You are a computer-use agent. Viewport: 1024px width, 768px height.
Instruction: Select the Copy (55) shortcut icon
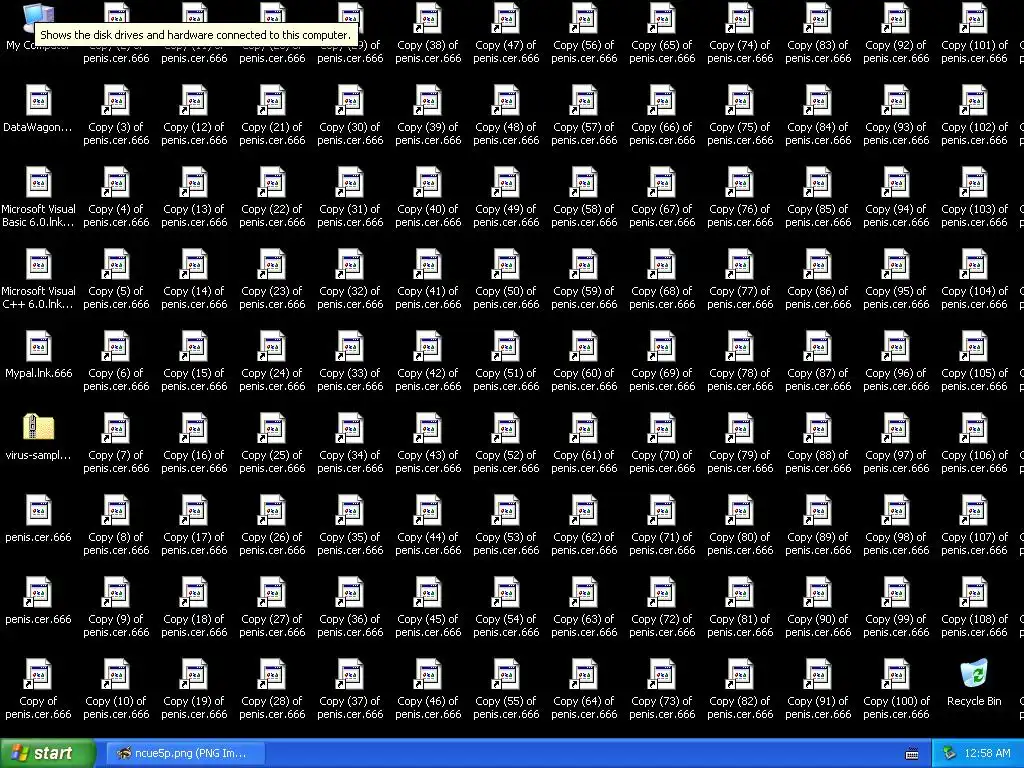[x=506, y=675]
